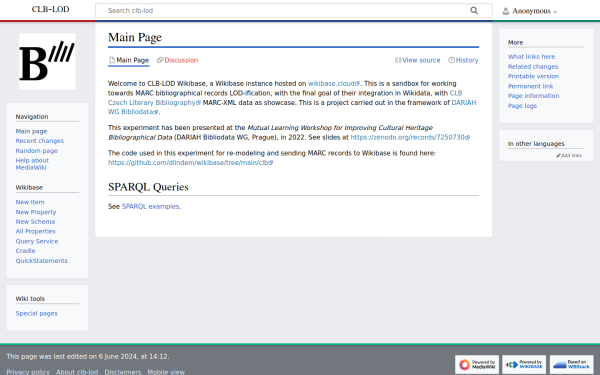The image size is (600, 375).
Task: Create a New Schema
Action: tap(35, 222)
